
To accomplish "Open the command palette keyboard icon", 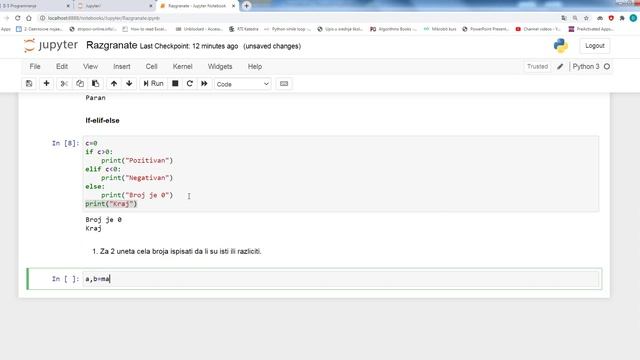I will point(284,84).
